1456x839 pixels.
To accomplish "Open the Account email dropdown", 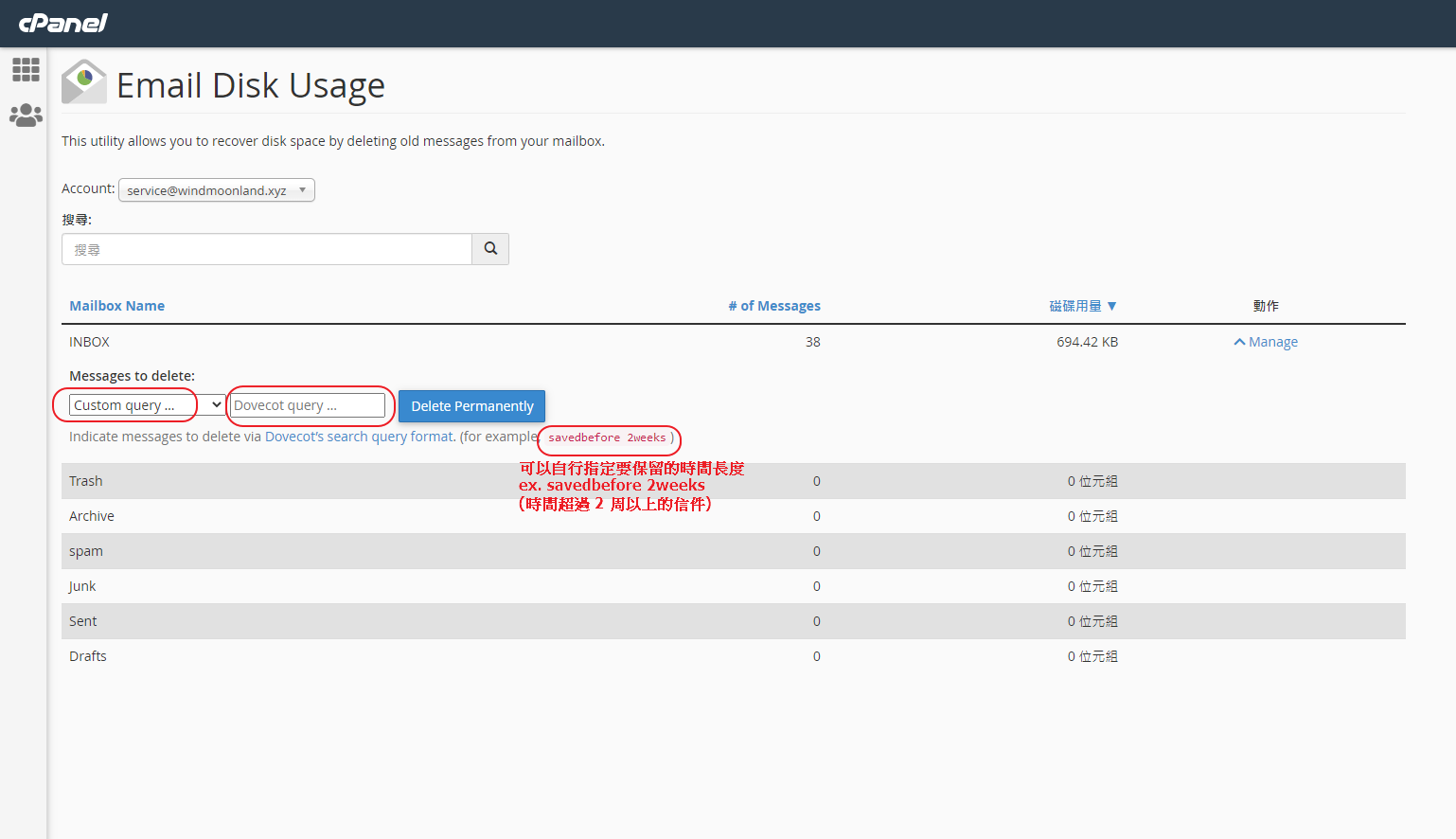I will (217, 190).
